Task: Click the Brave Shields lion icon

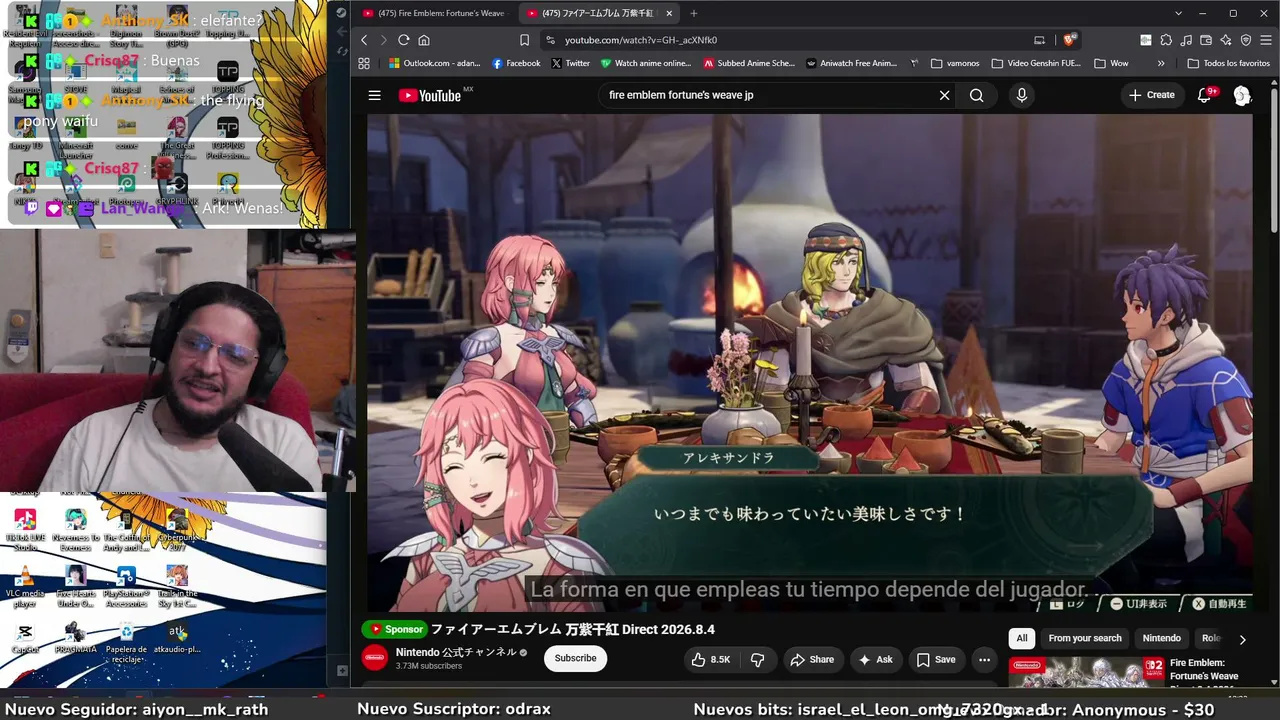Action: 1069,40
